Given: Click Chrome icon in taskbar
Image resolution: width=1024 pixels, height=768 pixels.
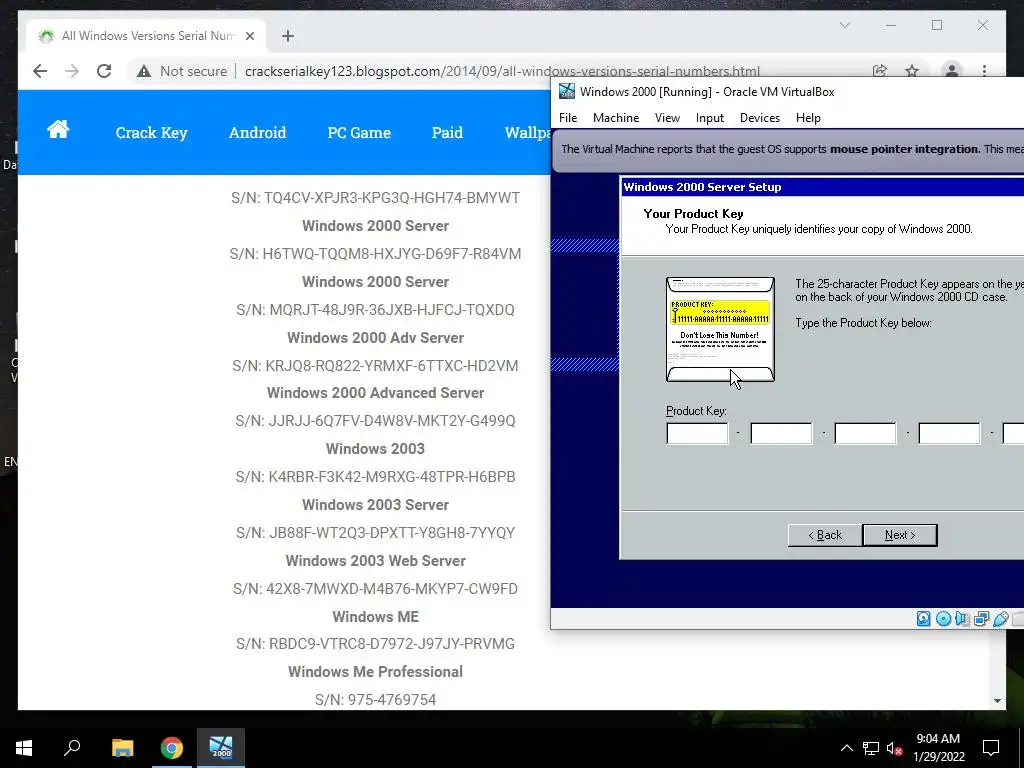Looking at the screenshot, I should tap(172, 748).
